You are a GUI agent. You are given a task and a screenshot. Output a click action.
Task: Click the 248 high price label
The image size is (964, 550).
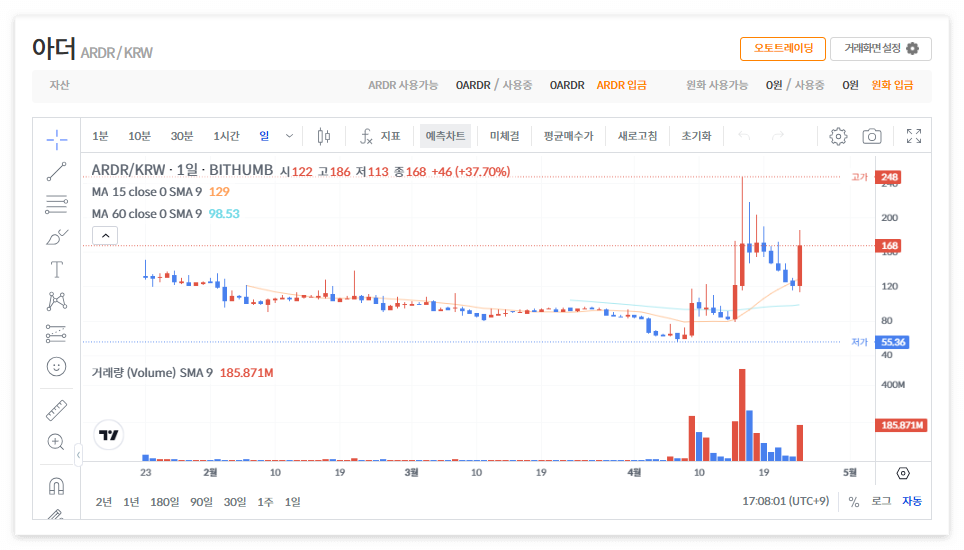[890, 177]
